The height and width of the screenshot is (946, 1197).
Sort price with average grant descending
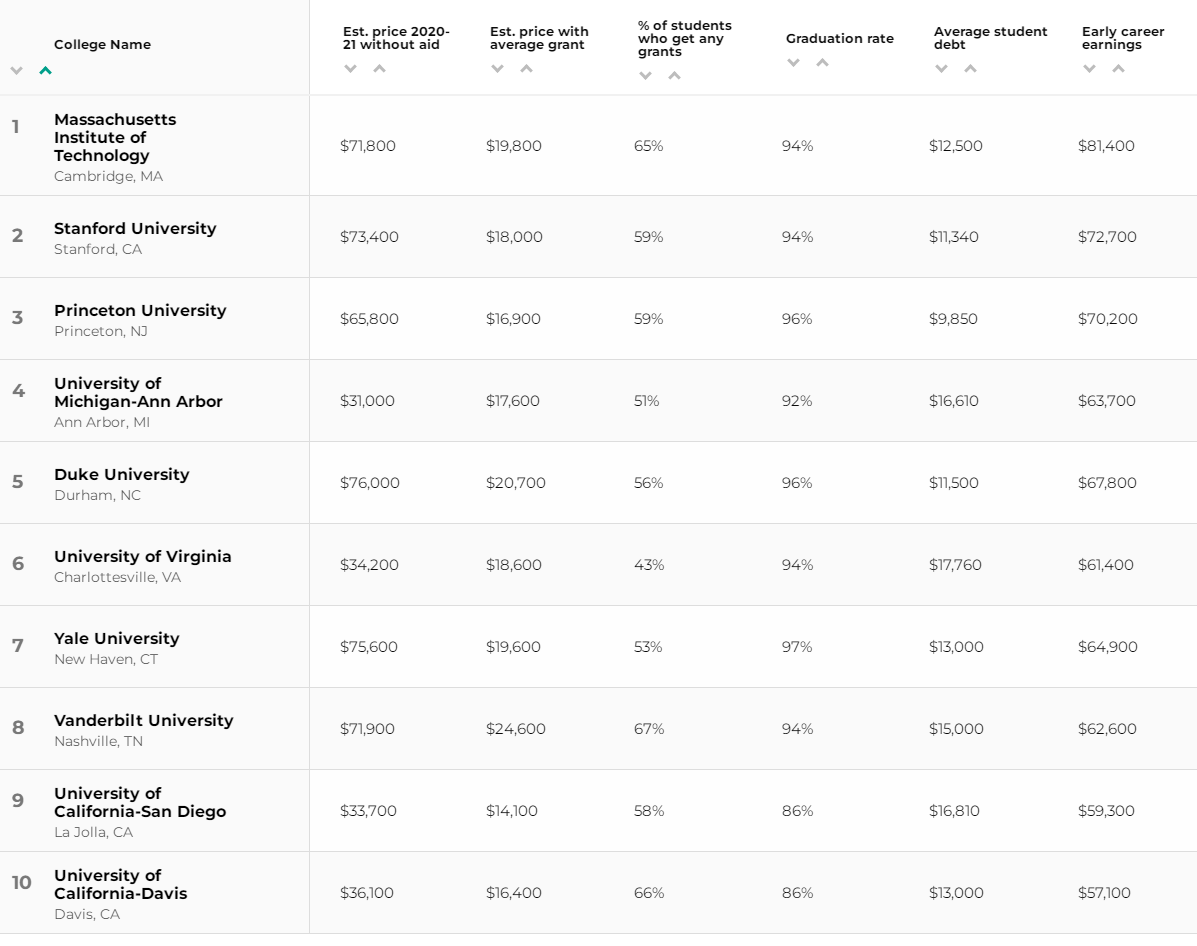(497, 68)
